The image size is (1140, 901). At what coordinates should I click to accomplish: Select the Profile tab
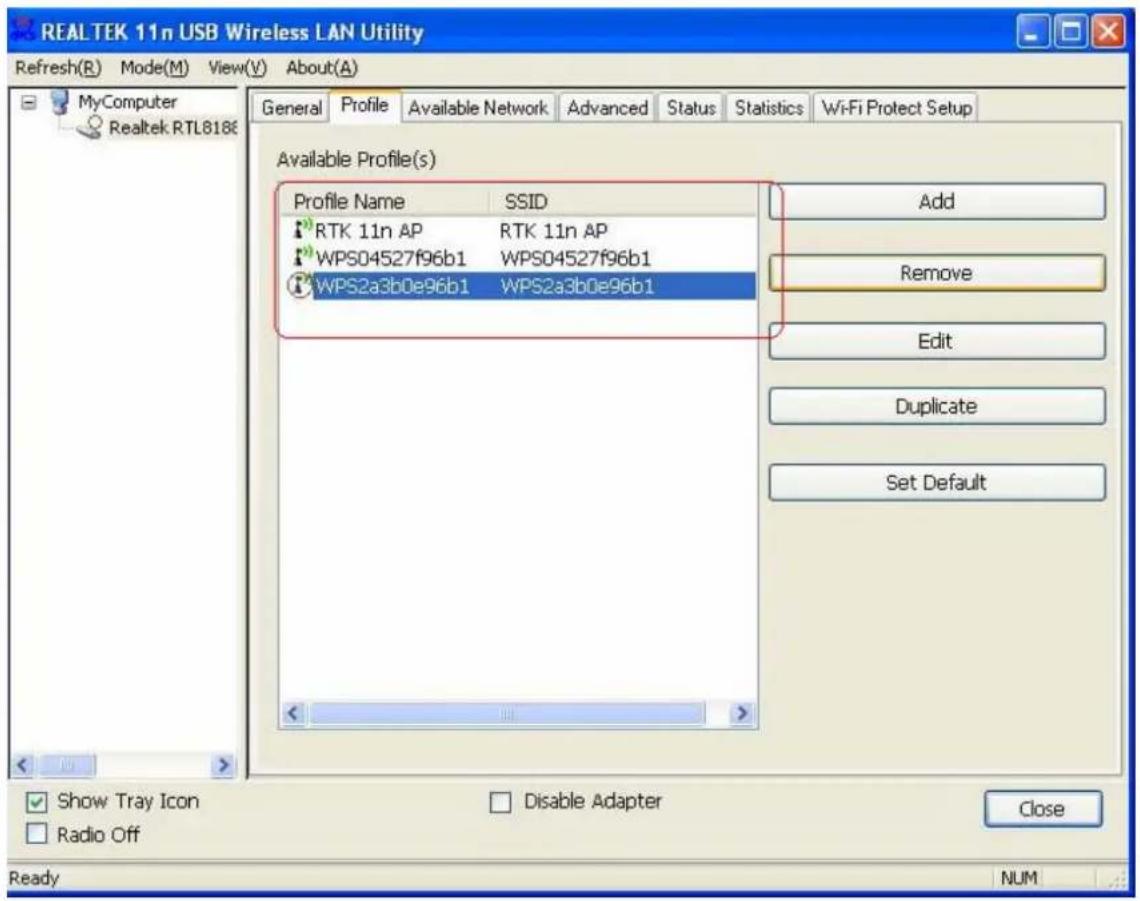coord(364,105)
